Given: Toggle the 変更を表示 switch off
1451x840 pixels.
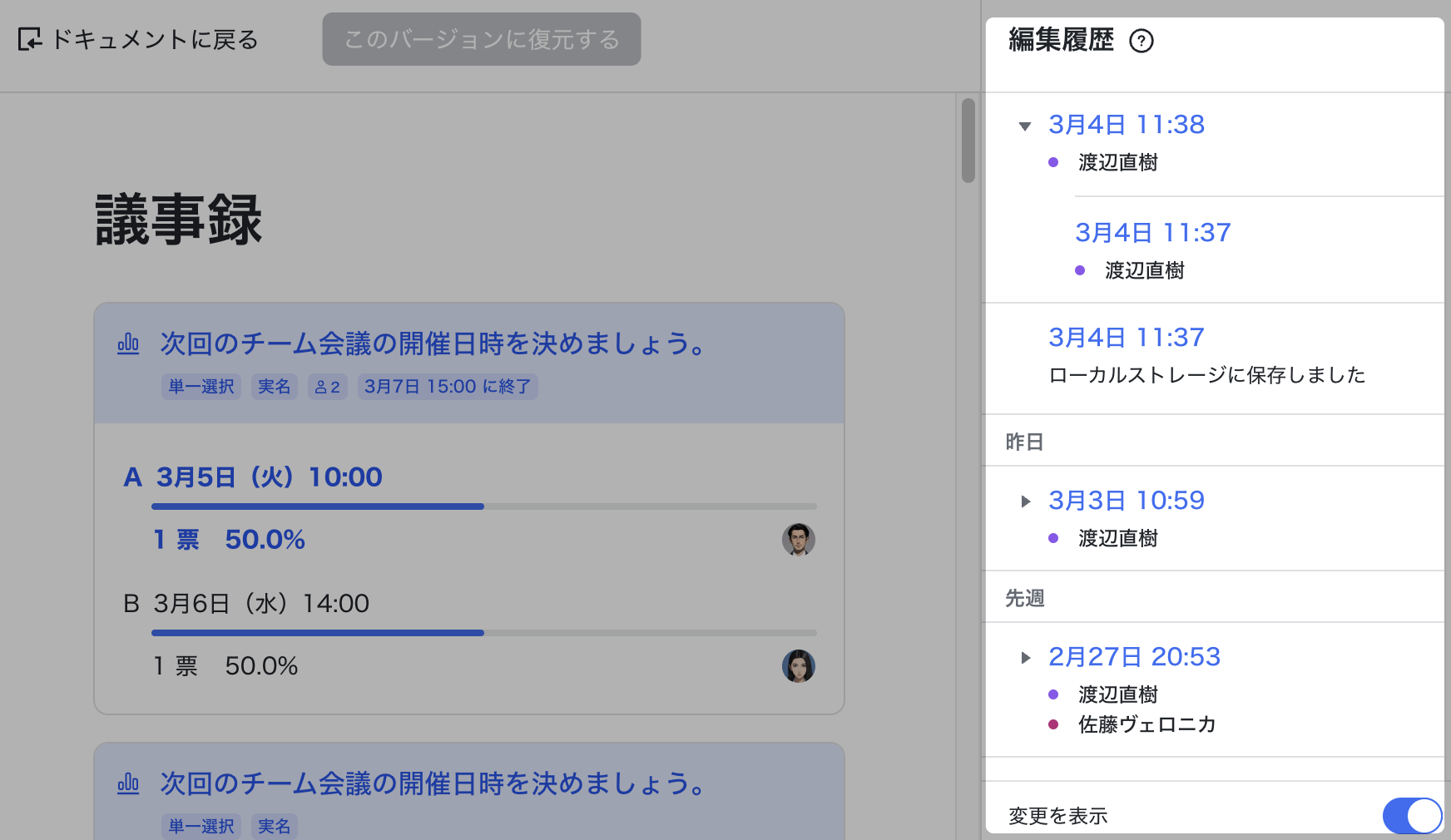Looking at the screenshot, I should pyautogui.click(x=1411, y=815).
